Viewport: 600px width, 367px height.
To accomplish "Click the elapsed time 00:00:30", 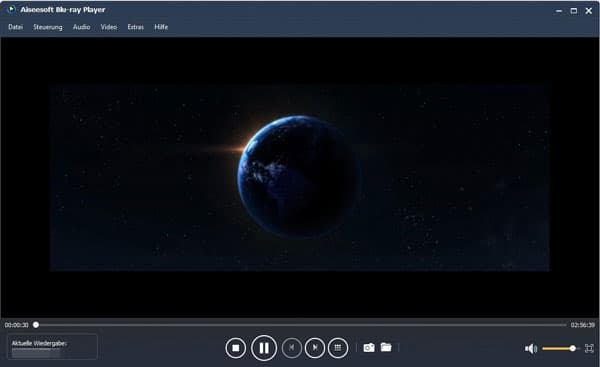I will click(x=16, y=325).
